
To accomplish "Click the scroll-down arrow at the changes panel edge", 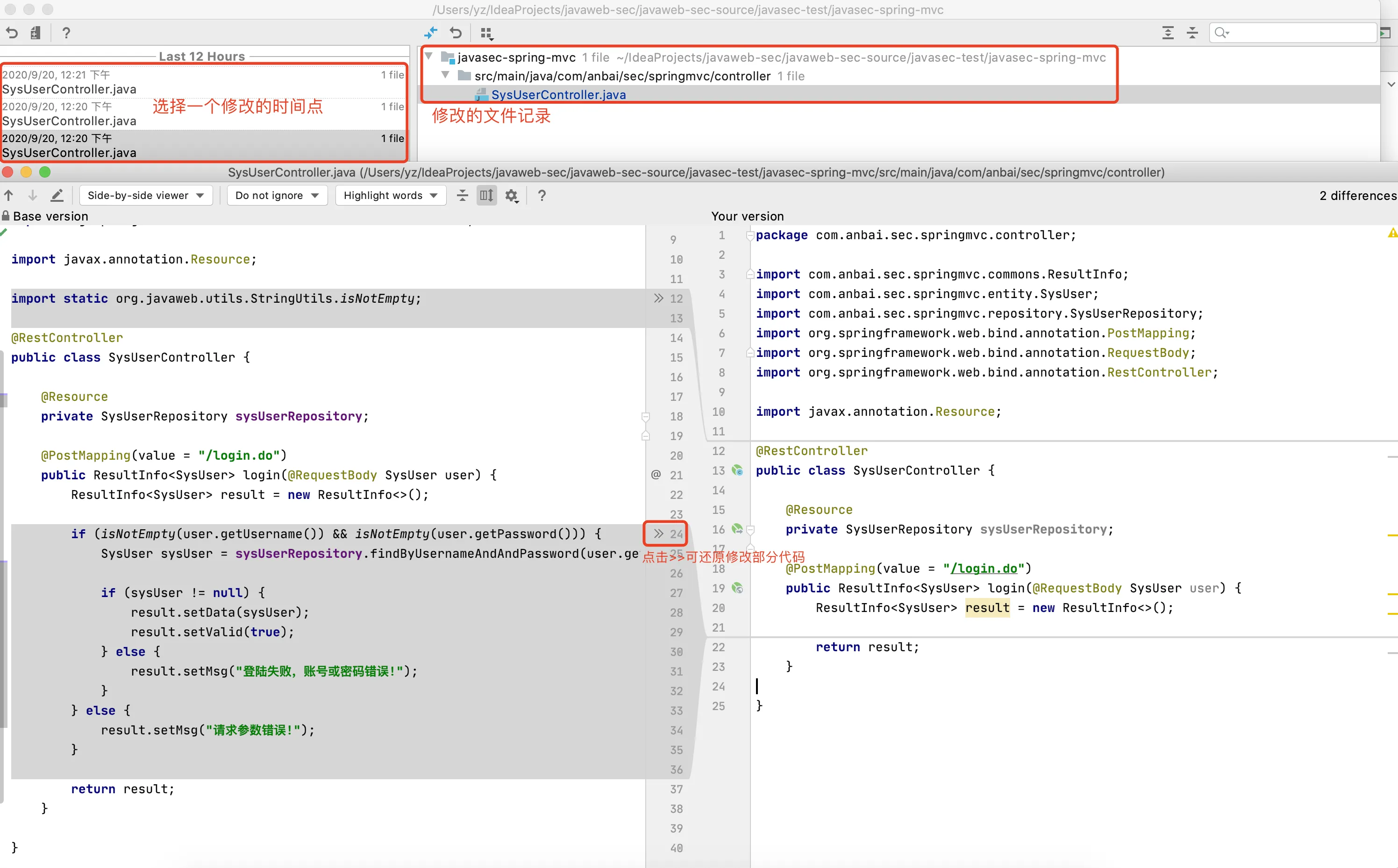I will tap(1391, 85).
